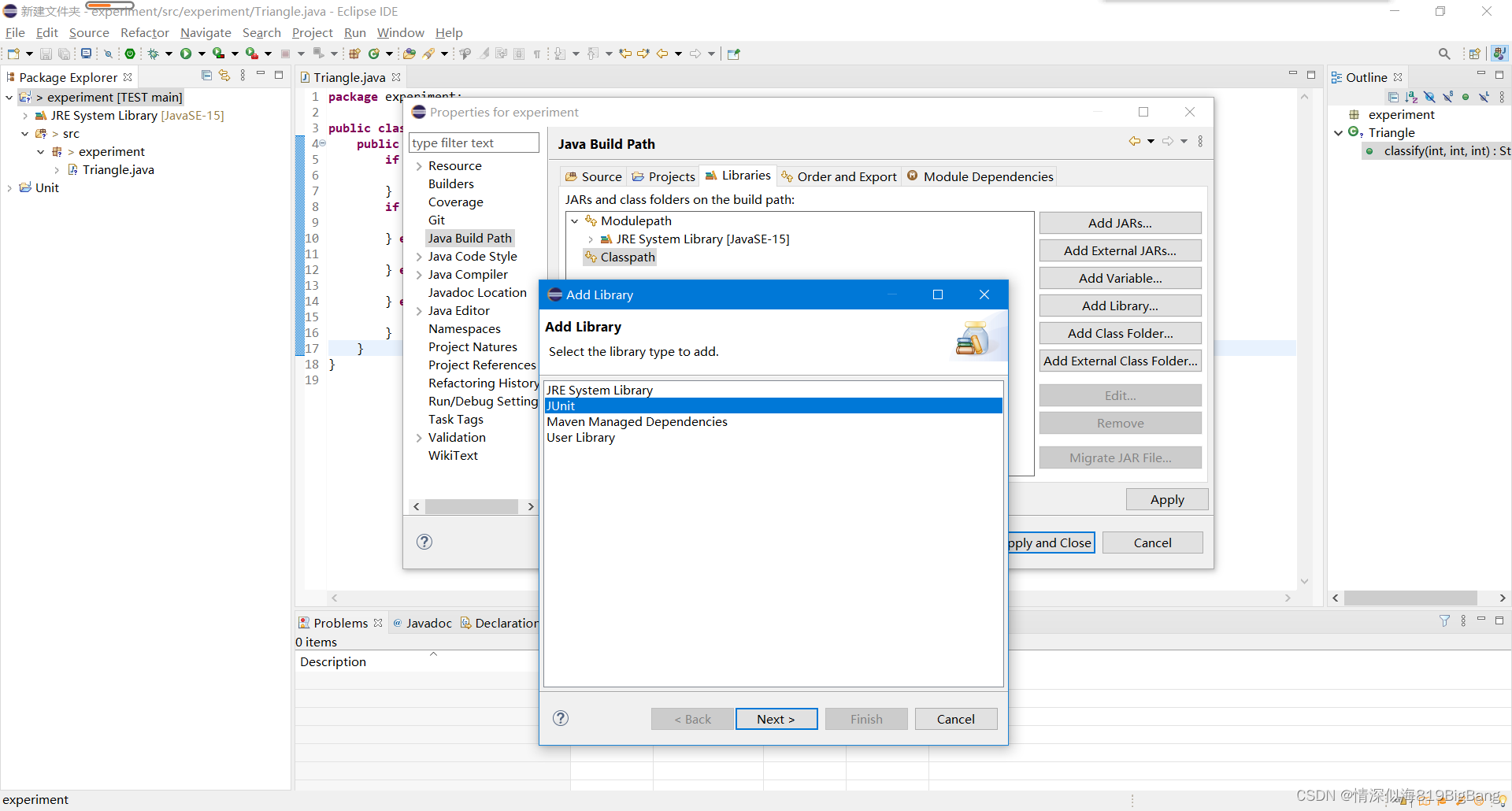Viewport: 1512px width, 811px height.
Task: Click Apply in Properties dialog
Action: click(1167, 499)
